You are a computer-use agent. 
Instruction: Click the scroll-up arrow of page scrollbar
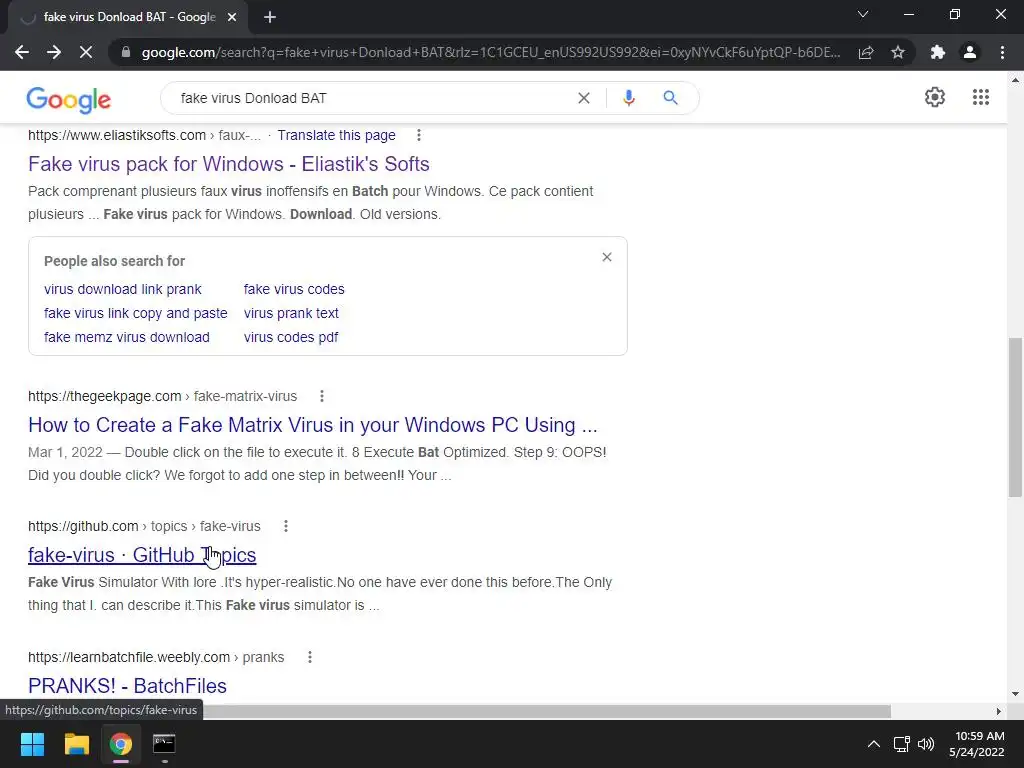tap(1015, 80)
